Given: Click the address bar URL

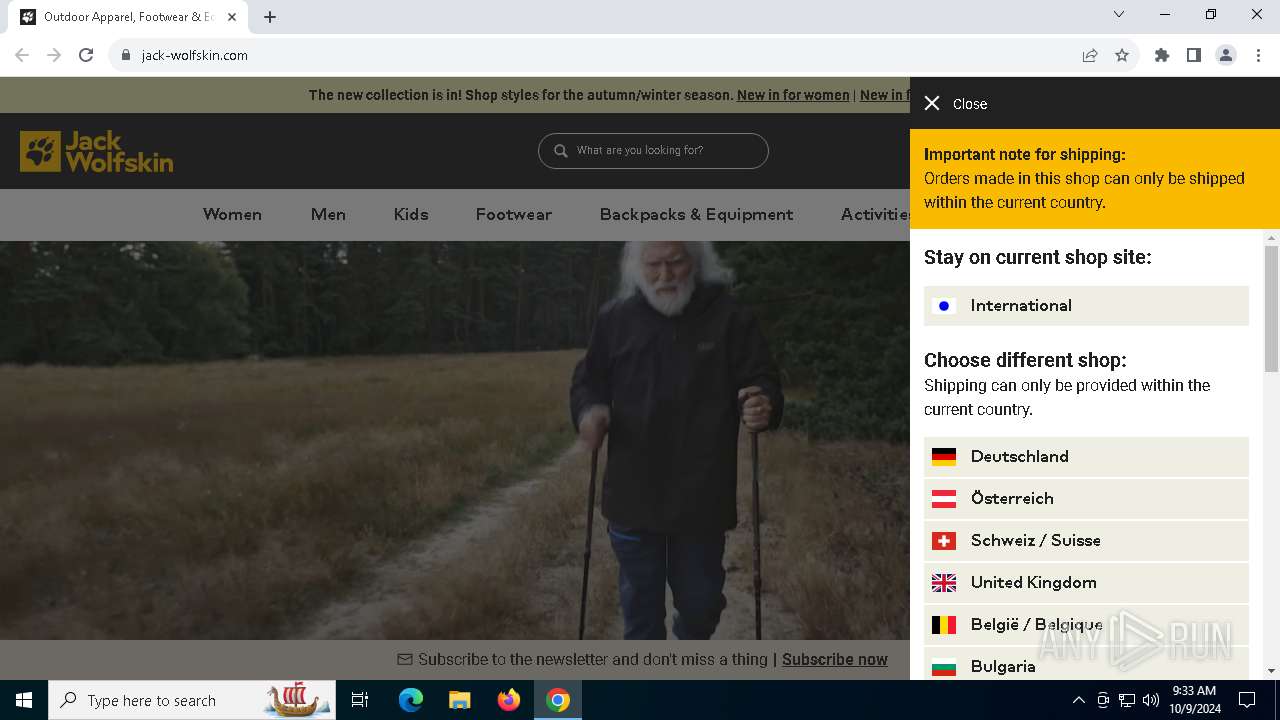Looking at the screenshot, I should point(195,55).
